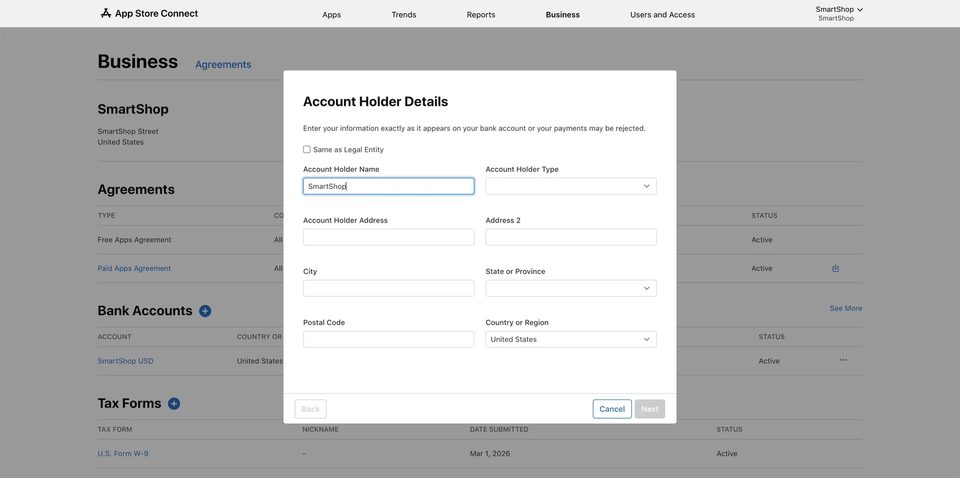This screenshot has width=960, height=478.
Task: Click the Active status of U.S. Form W-9
Action: tap(727, 454)
